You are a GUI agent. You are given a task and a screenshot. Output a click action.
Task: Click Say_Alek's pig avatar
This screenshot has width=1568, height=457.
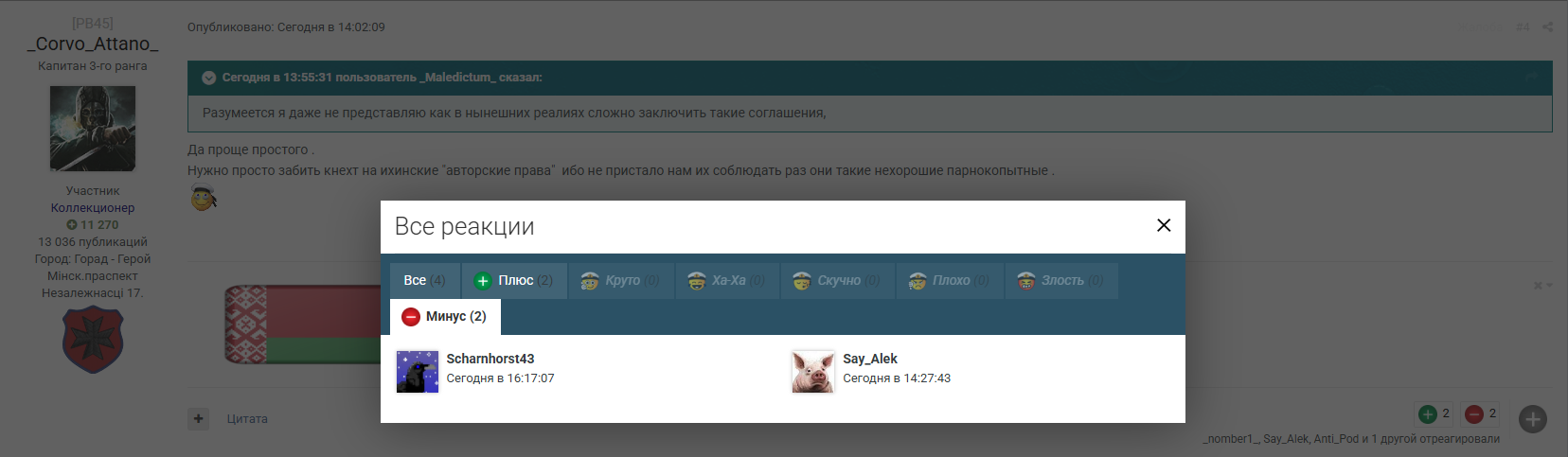pyautogui.click(x=812, y=371)
